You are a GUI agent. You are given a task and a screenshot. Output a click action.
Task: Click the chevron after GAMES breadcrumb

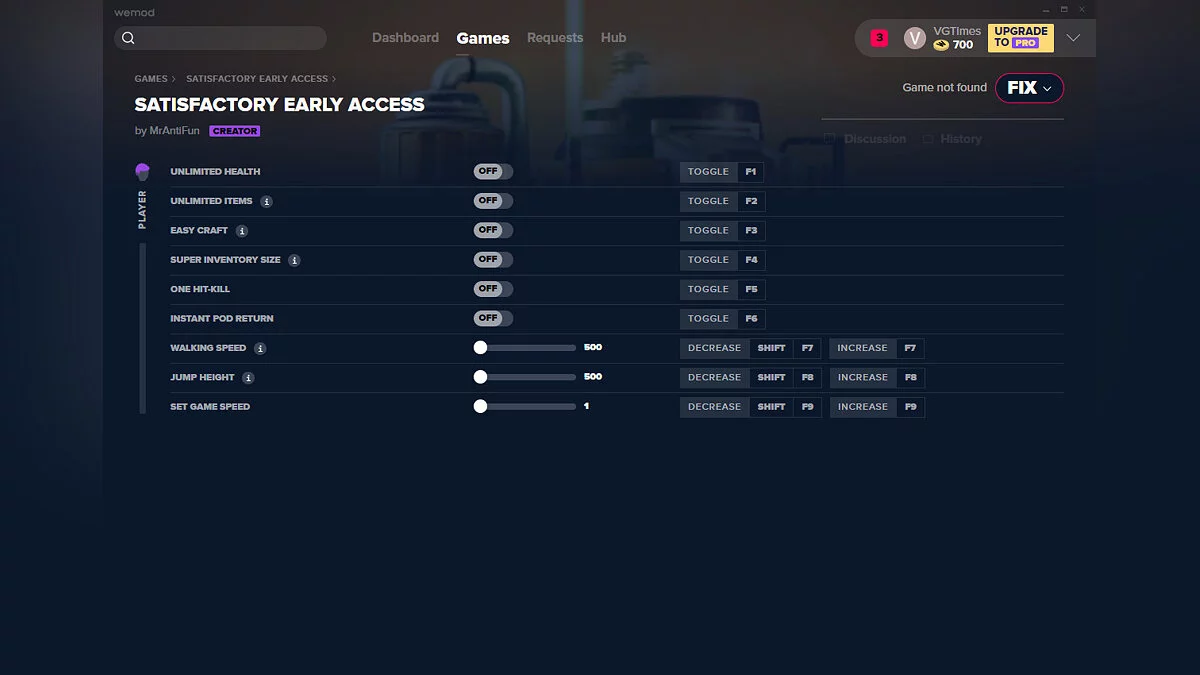coord(174,79)
